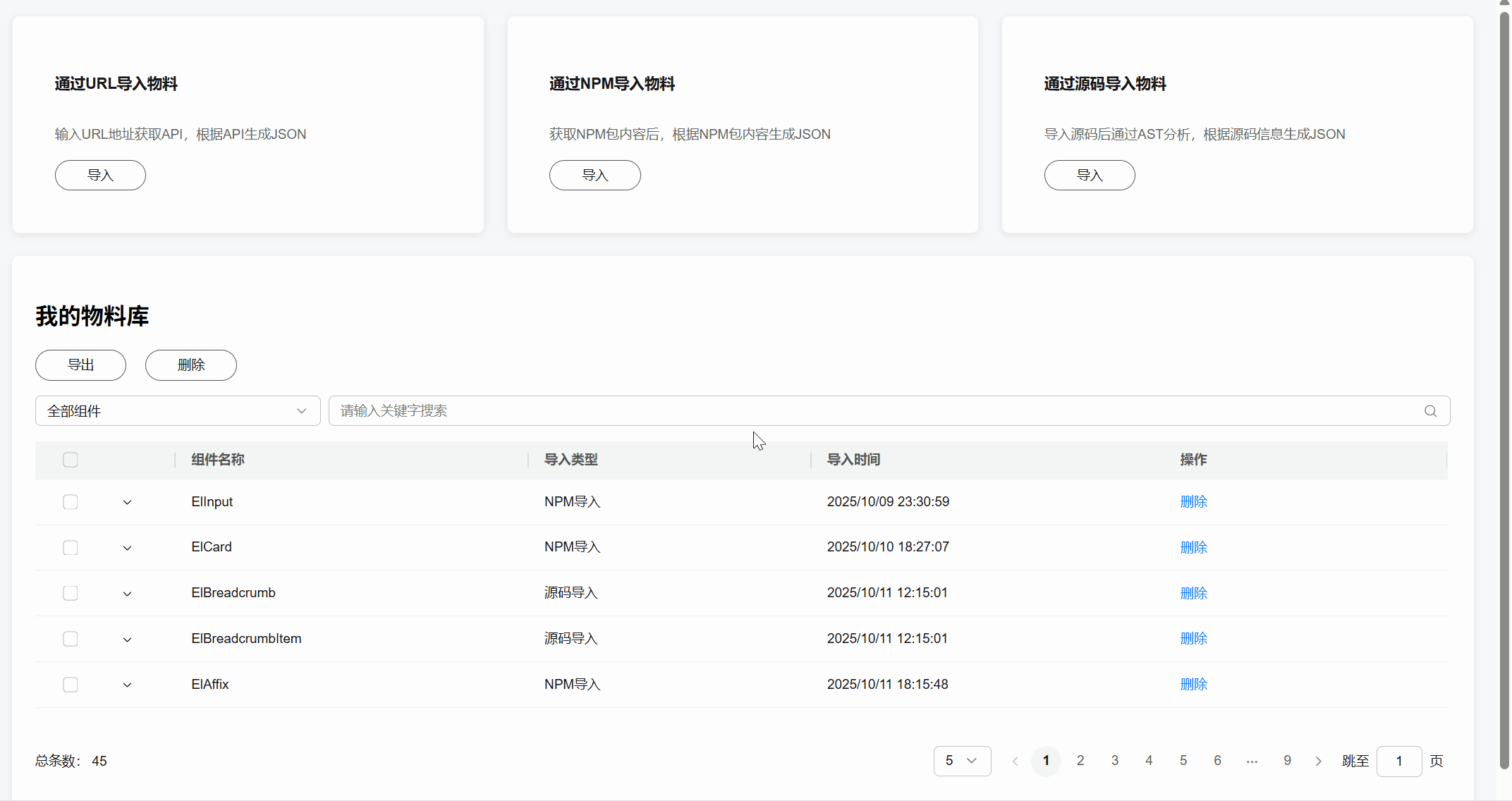Image resolution: width=1512 pixels, height=801 pixels.
Task: Click 导入 under 通过NPM导入物料
Action: coord(595,175)
